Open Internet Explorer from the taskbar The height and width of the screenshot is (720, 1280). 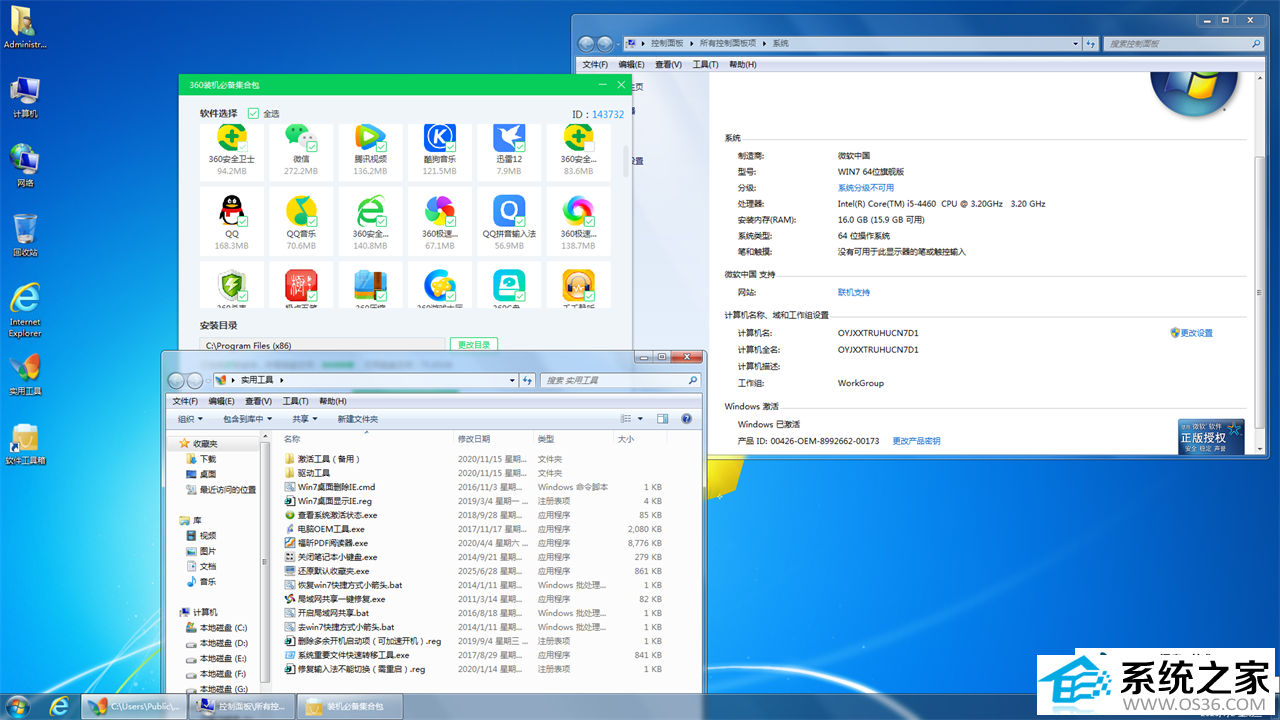coord(60,706)
